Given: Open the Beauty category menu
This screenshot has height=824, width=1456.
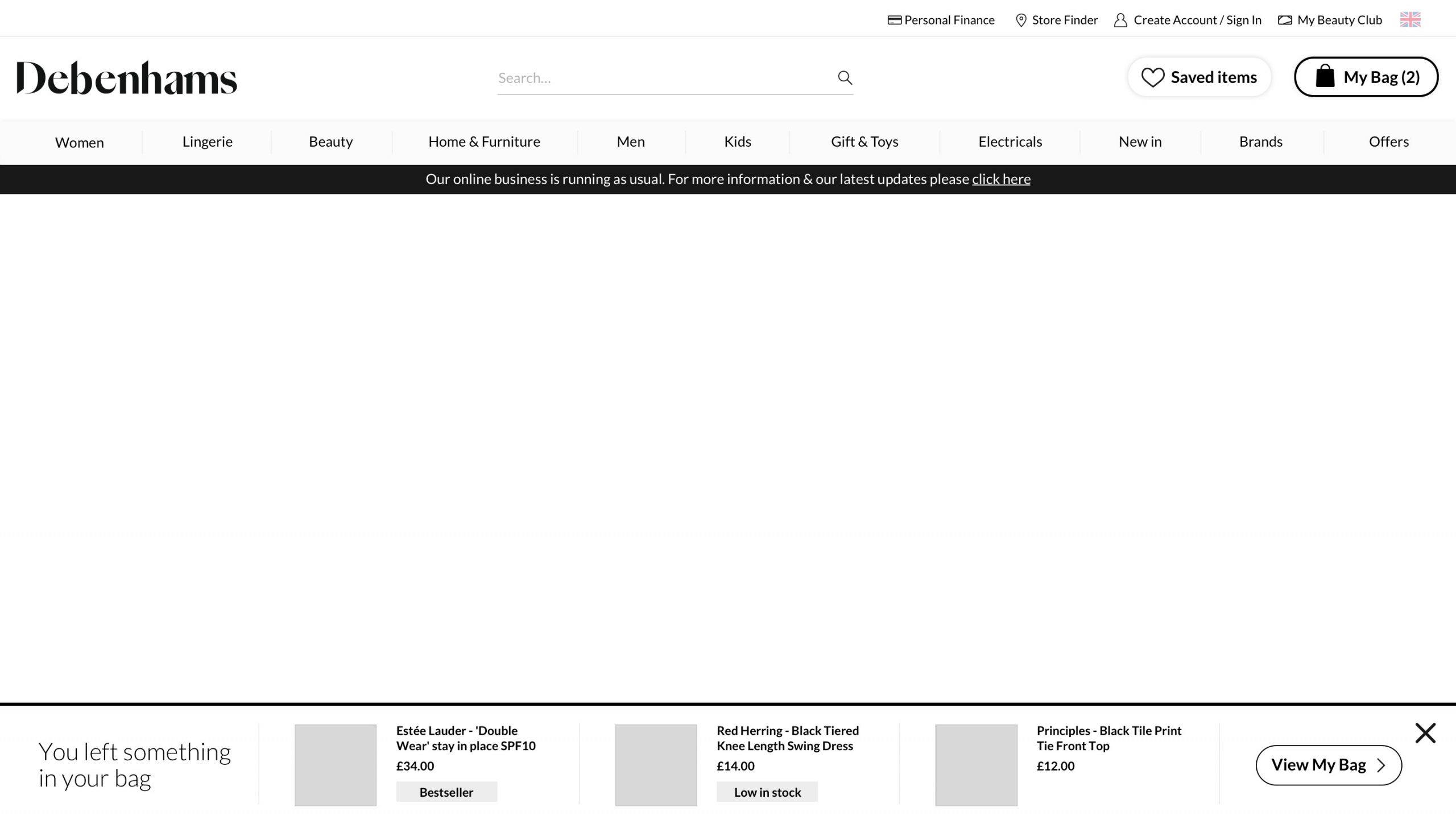Looking at the screenshot, I should pyautogui.click(x=330, y=142).
